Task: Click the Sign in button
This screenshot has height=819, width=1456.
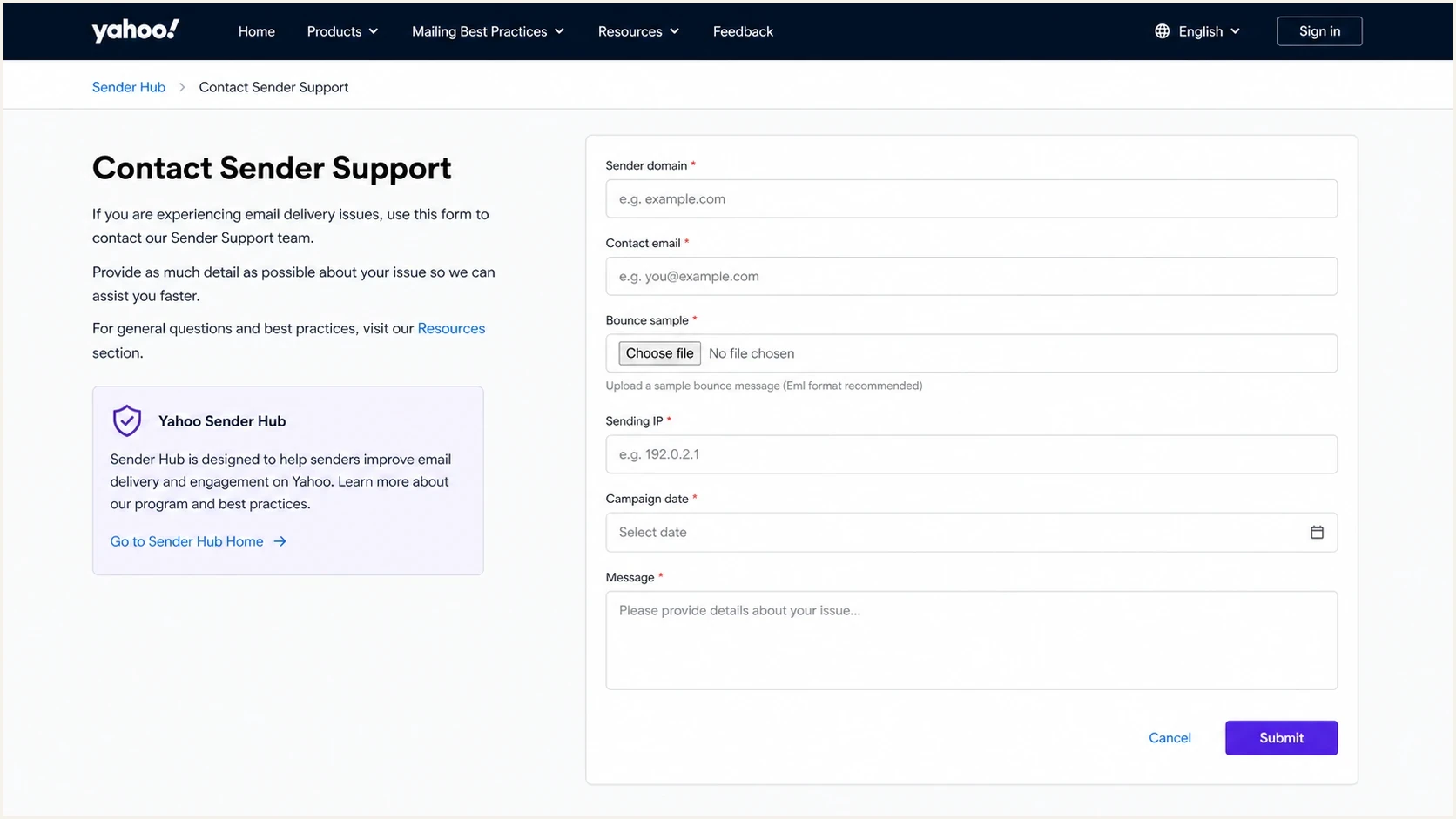Action: click(1319, 31)
